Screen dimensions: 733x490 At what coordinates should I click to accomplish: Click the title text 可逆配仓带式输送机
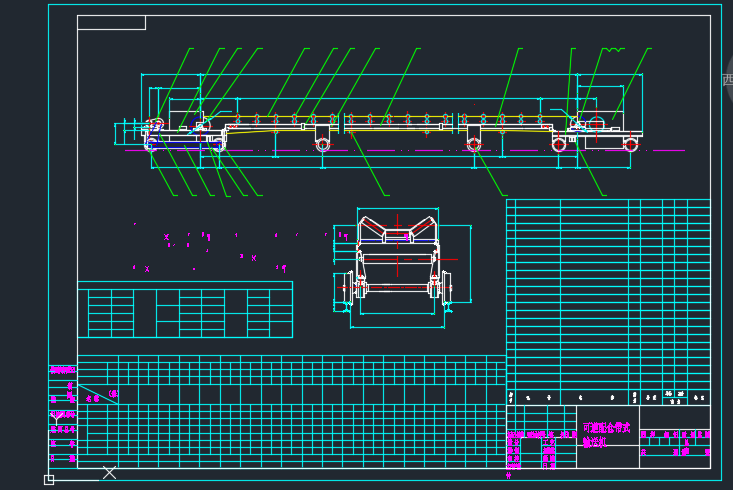click(606, 435)
